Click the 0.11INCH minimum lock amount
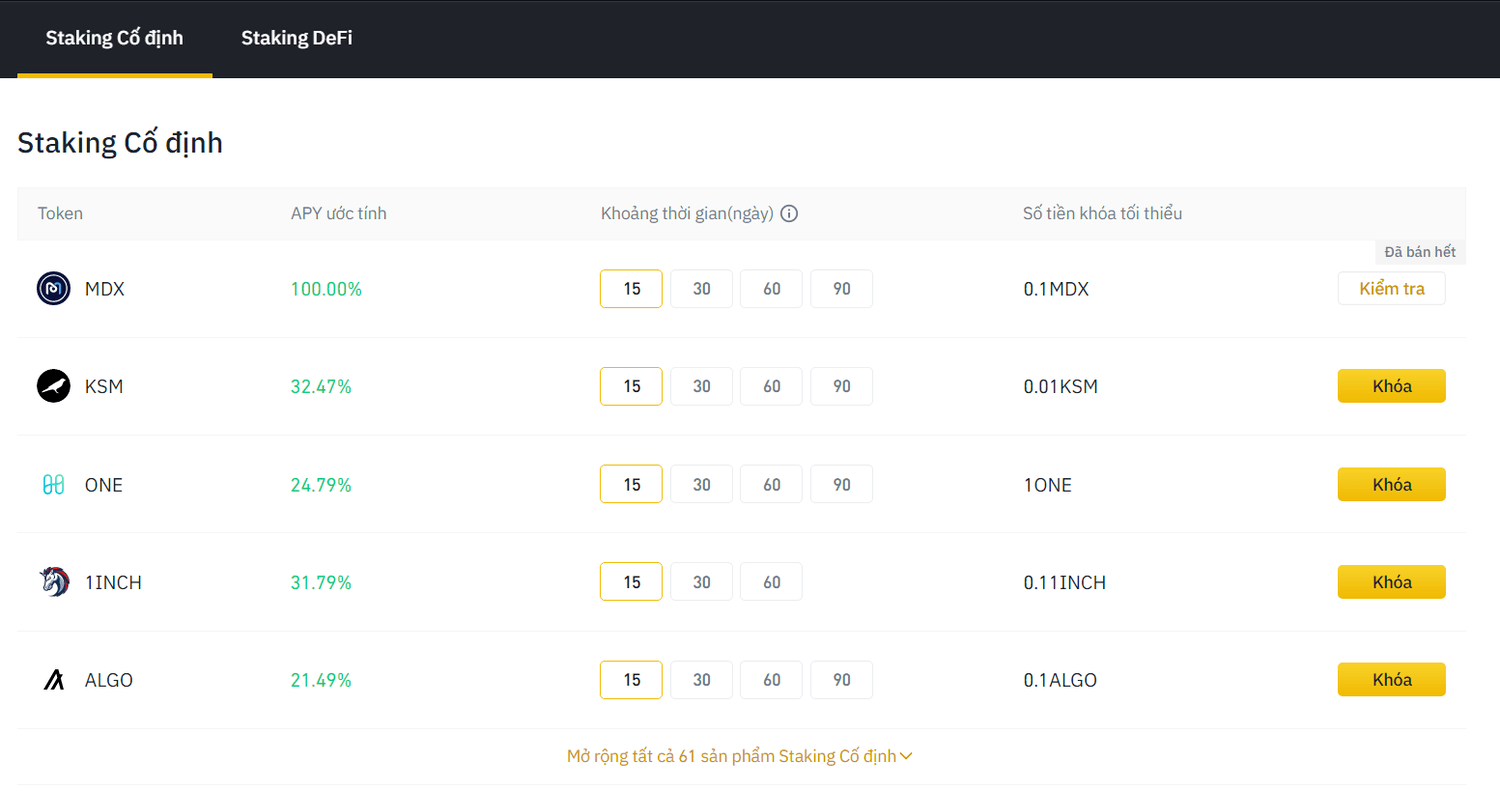This screenshot has width=1500, height=791. tap(1065, 582)
